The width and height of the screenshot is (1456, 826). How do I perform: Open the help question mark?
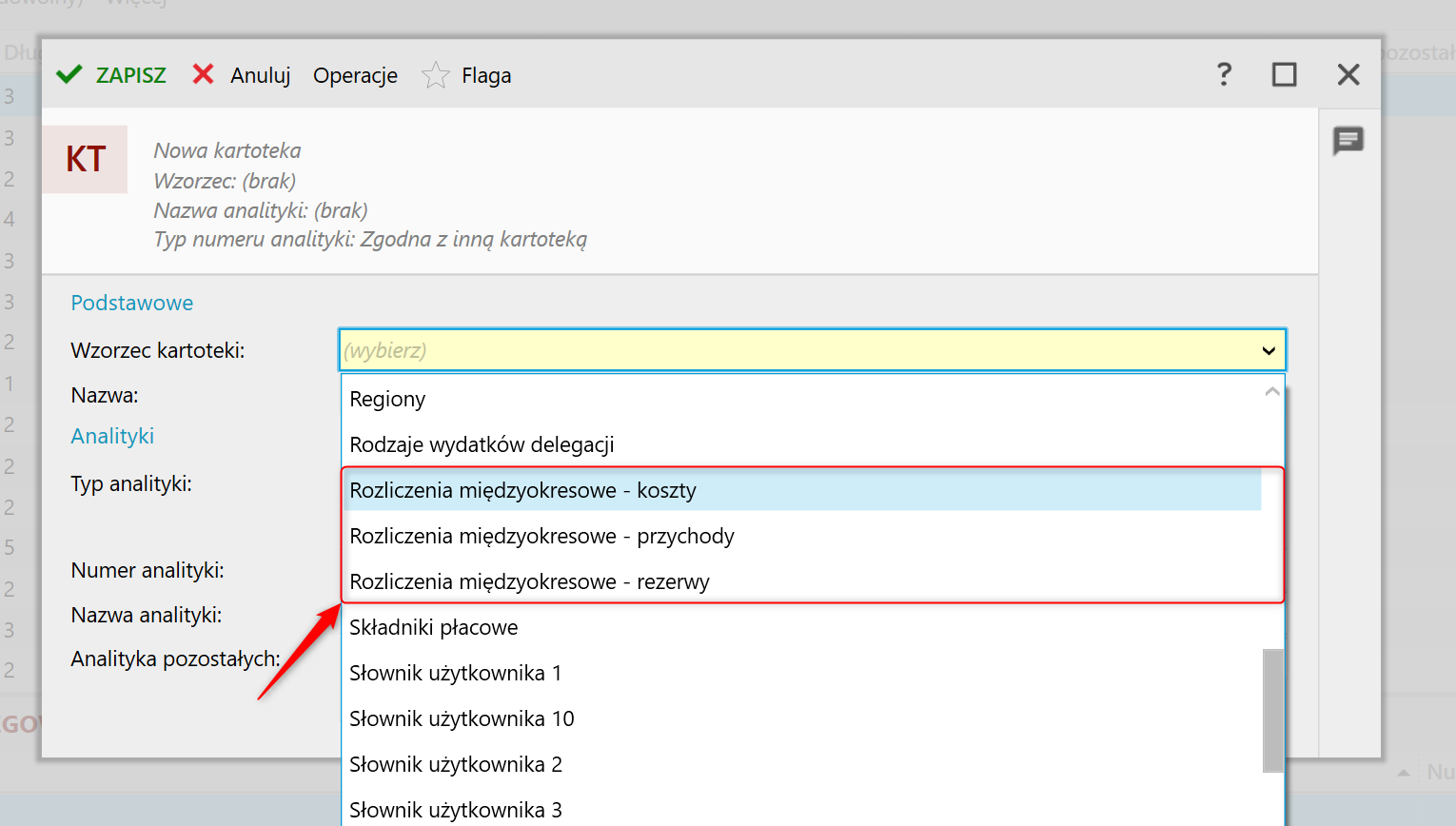(1225, 74)
